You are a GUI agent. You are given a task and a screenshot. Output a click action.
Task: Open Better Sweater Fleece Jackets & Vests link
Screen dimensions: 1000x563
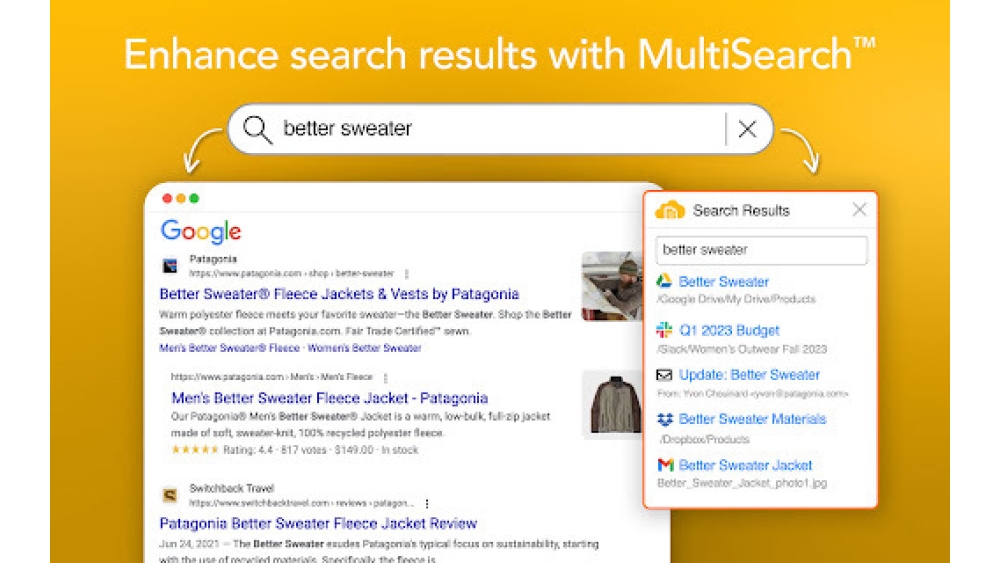(x=339, y=294)
